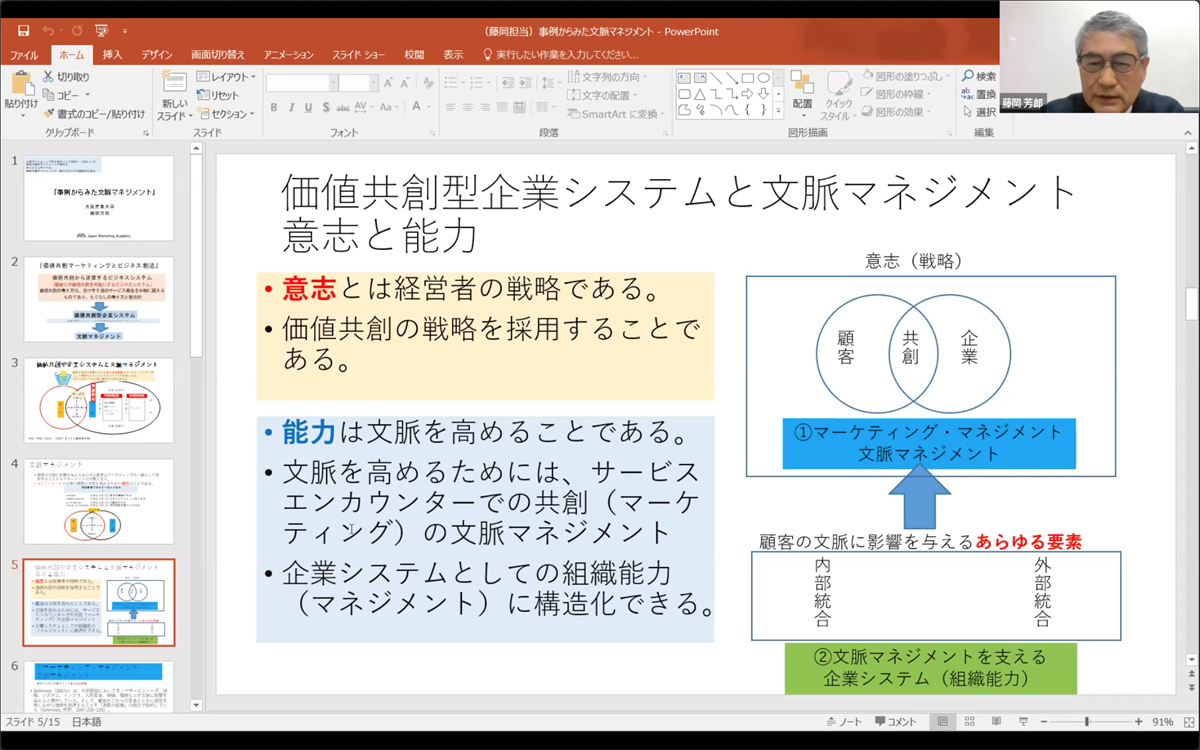Image resolution: width=1200 pixels, height=750 pixels.
Task: Justify text alignment icon
Action: coord(502,107)
